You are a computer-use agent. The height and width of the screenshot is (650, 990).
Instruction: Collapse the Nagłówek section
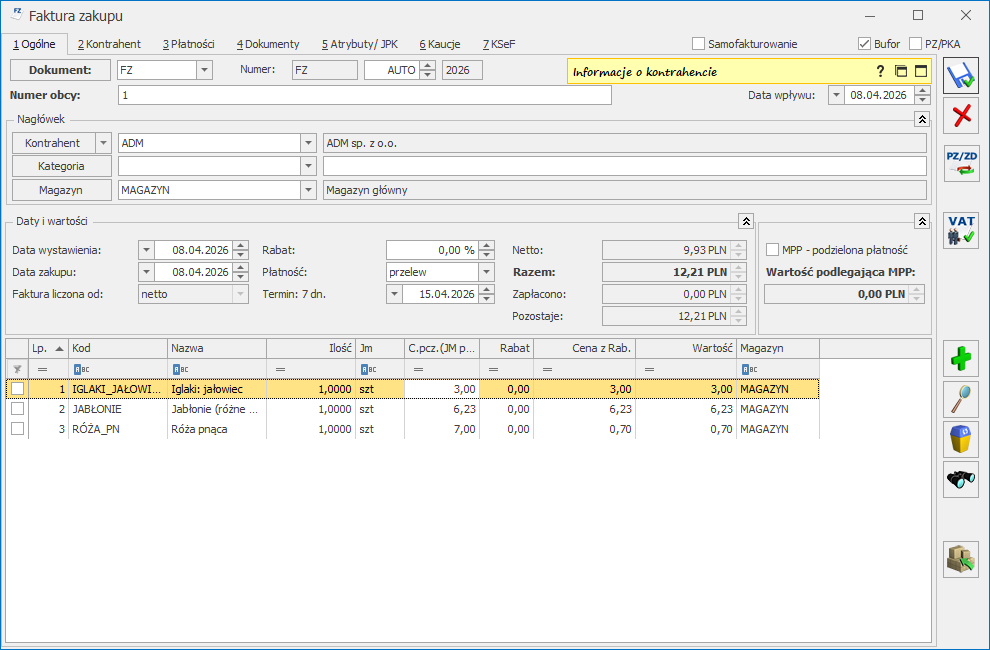point(921,119)
